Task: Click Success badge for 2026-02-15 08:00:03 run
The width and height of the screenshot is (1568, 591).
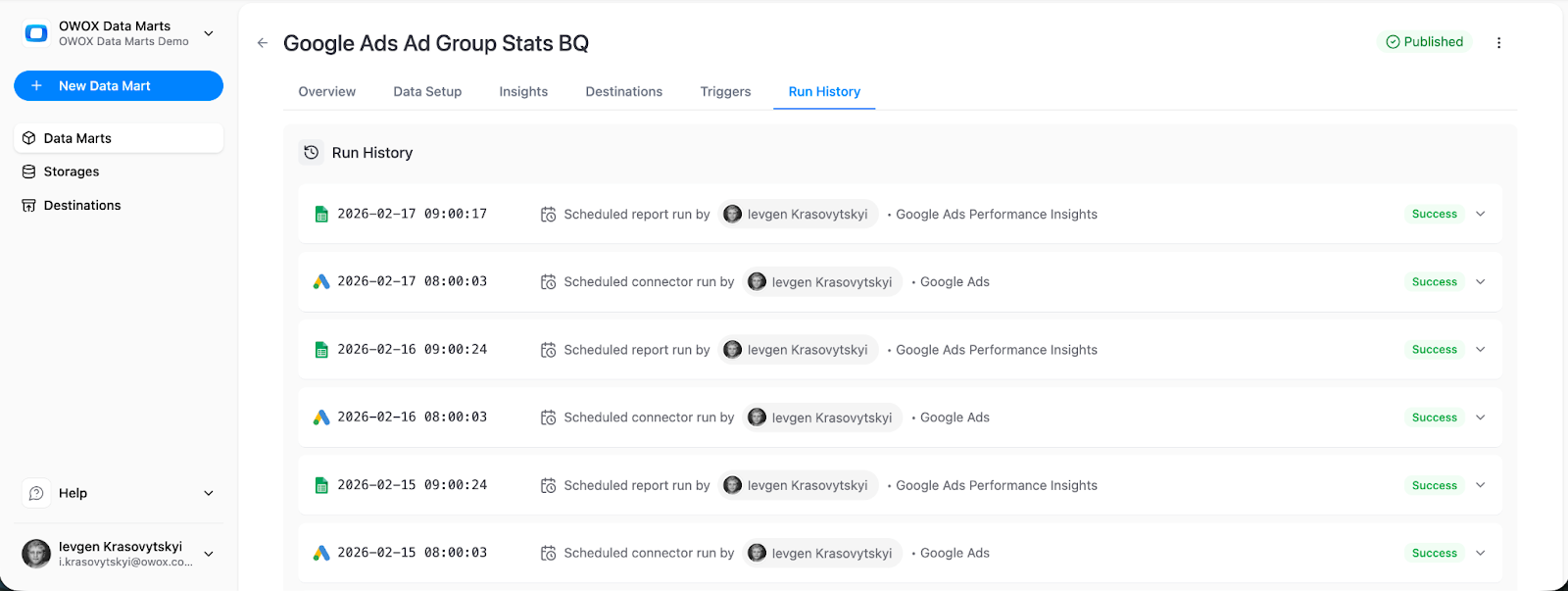Action: pos(1435,553)
